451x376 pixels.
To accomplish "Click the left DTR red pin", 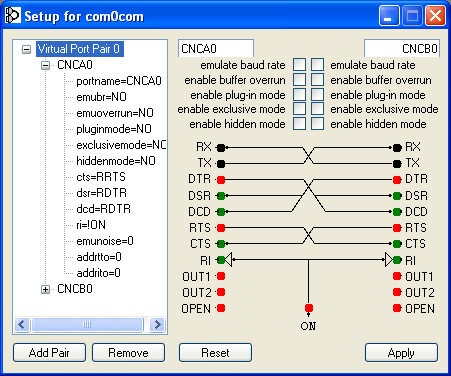I will [x=221, y=180].
